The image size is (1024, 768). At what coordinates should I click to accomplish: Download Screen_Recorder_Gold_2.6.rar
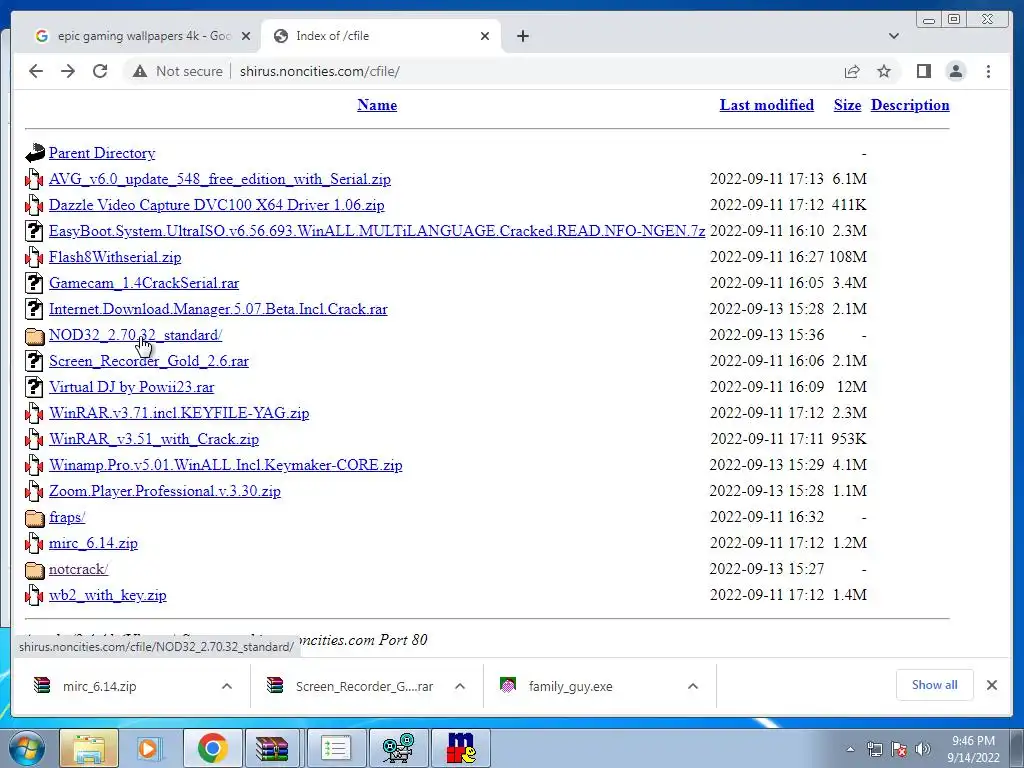click(x=149, y=361)
